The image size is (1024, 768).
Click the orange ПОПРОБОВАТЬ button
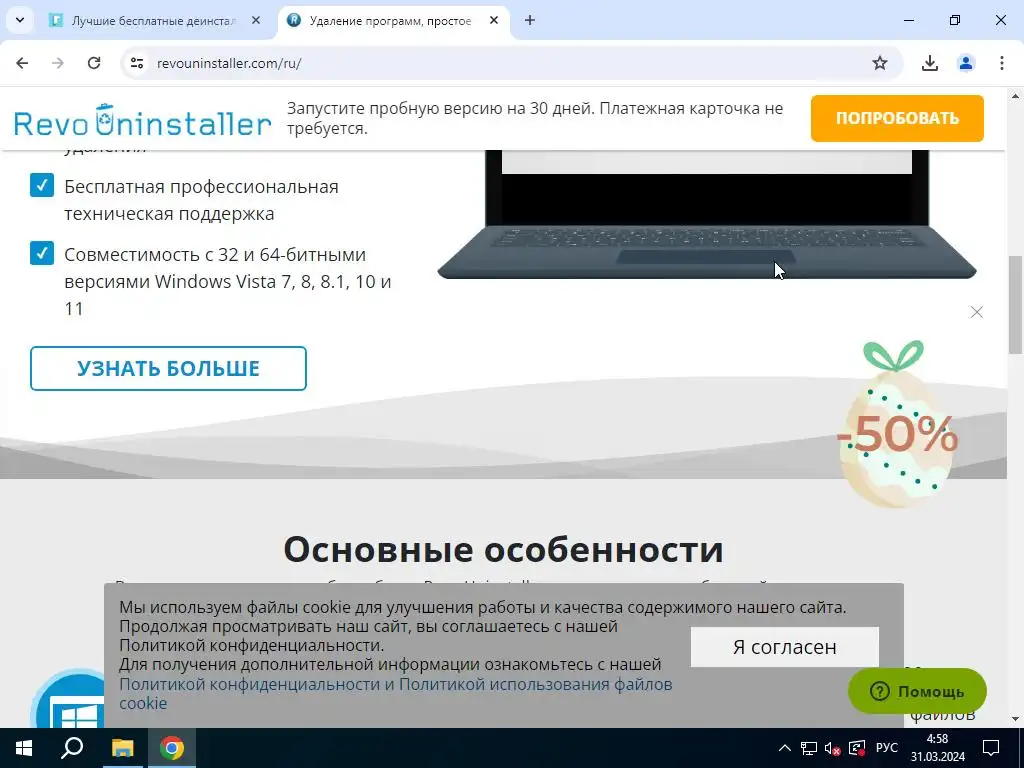[897, 118]
